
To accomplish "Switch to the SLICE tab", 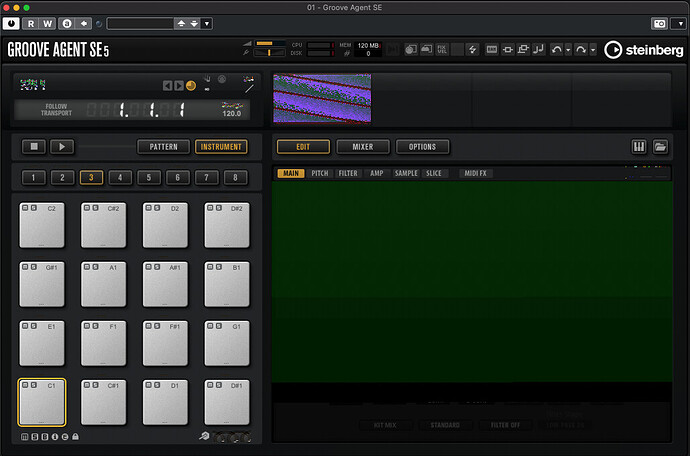I will click(x=434, y=173).
